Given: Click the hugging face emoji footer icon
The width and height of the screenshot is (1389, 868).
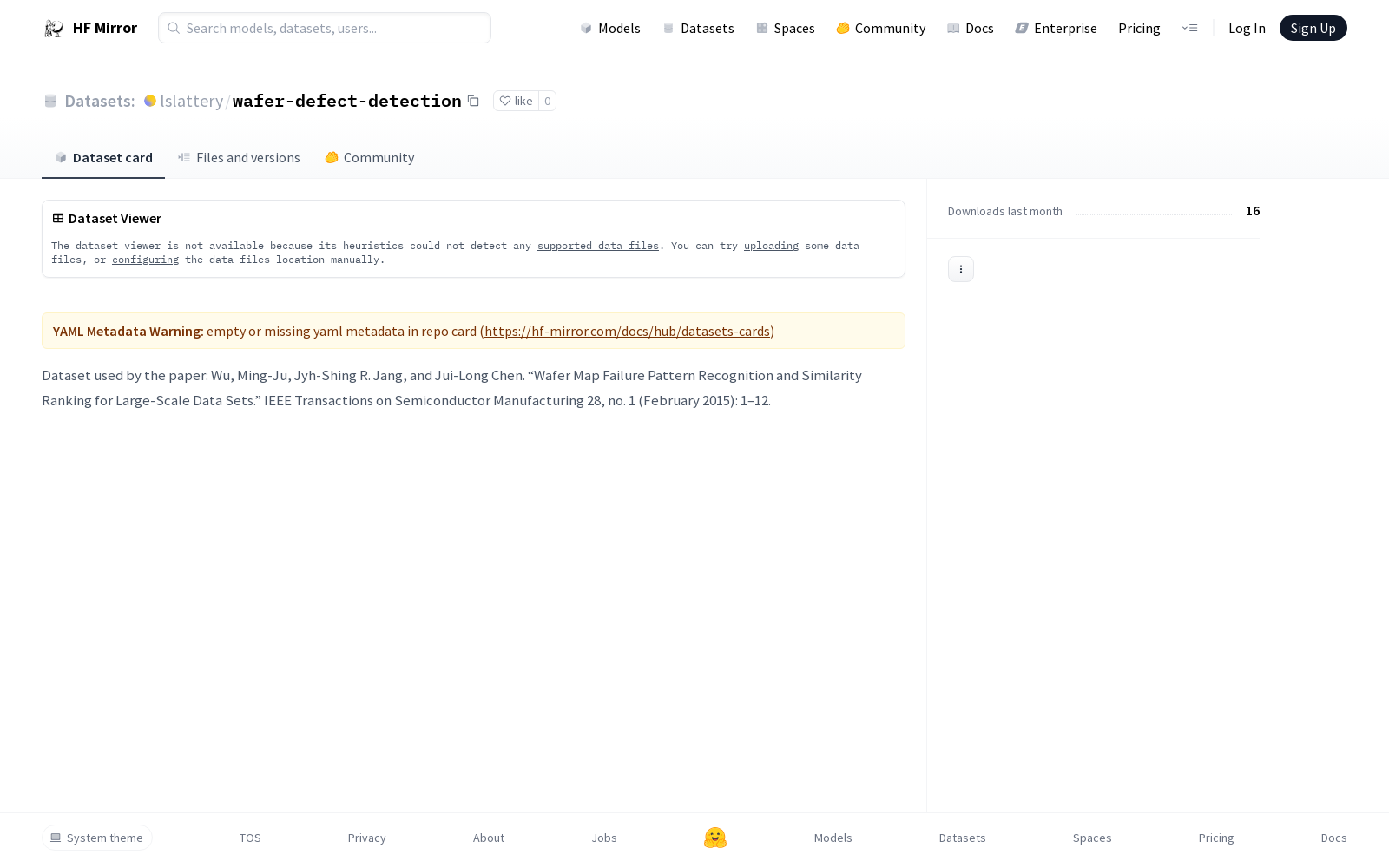Looking at the screenshot, I should tap(715, 838).
